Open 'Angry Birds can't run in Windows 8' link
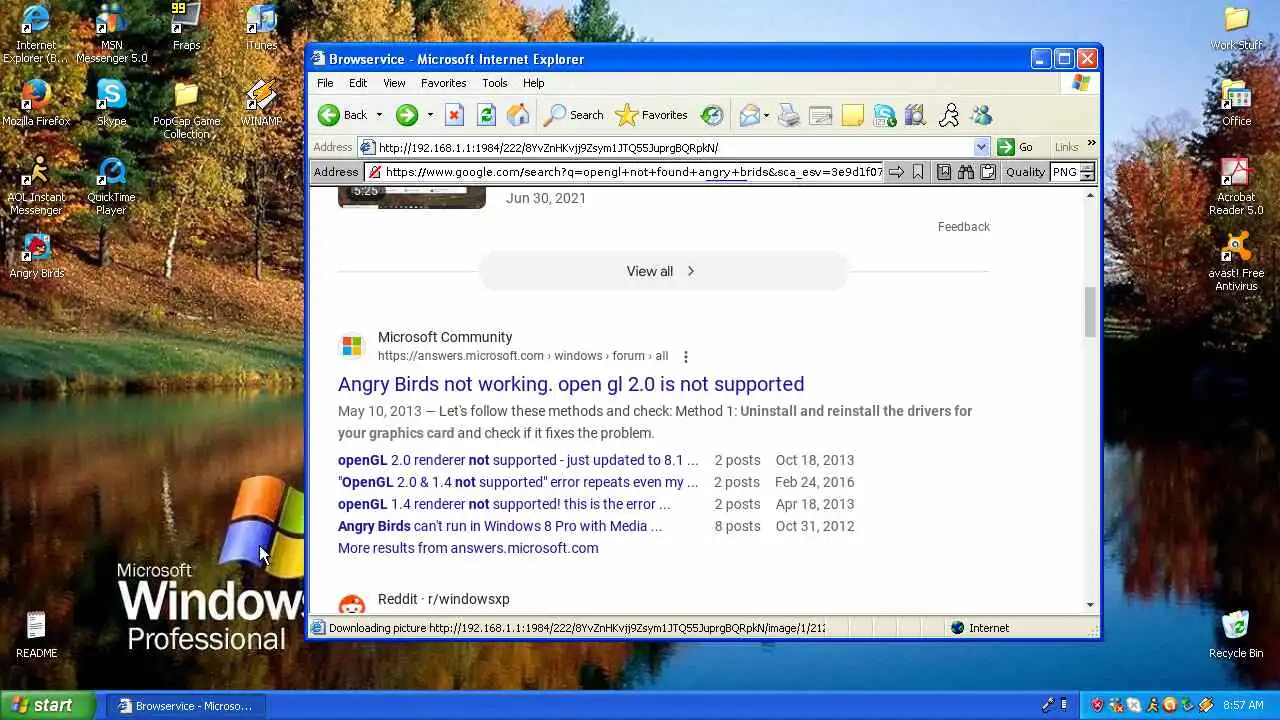The height and width of the screenshot is (720, 1280). [x=500, y=526]
